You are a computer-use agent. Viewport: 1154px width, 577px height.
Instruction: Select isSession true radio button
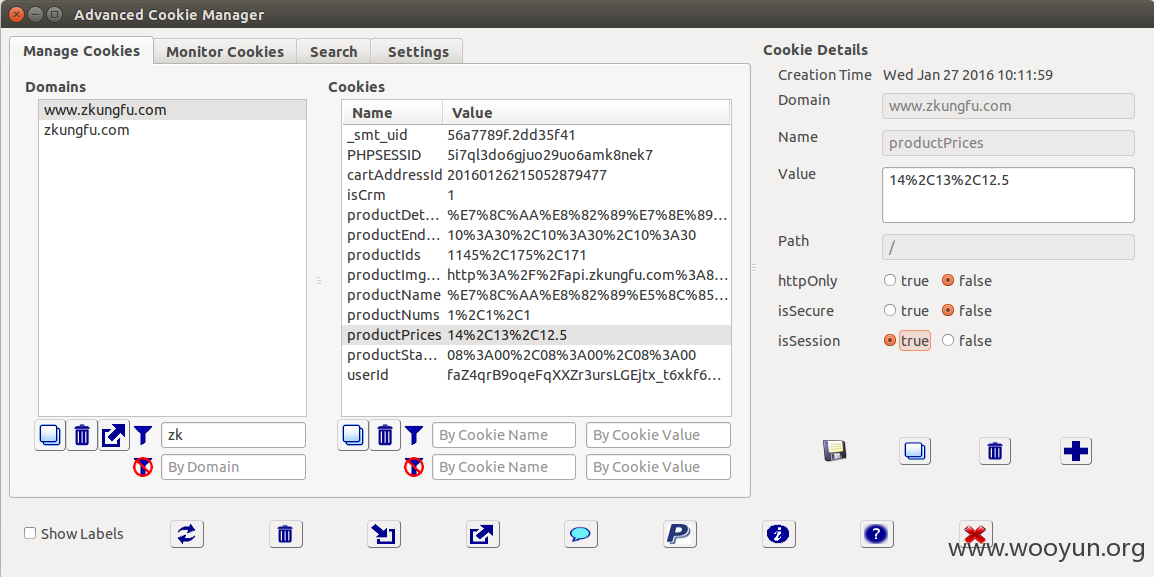(890, 341)
